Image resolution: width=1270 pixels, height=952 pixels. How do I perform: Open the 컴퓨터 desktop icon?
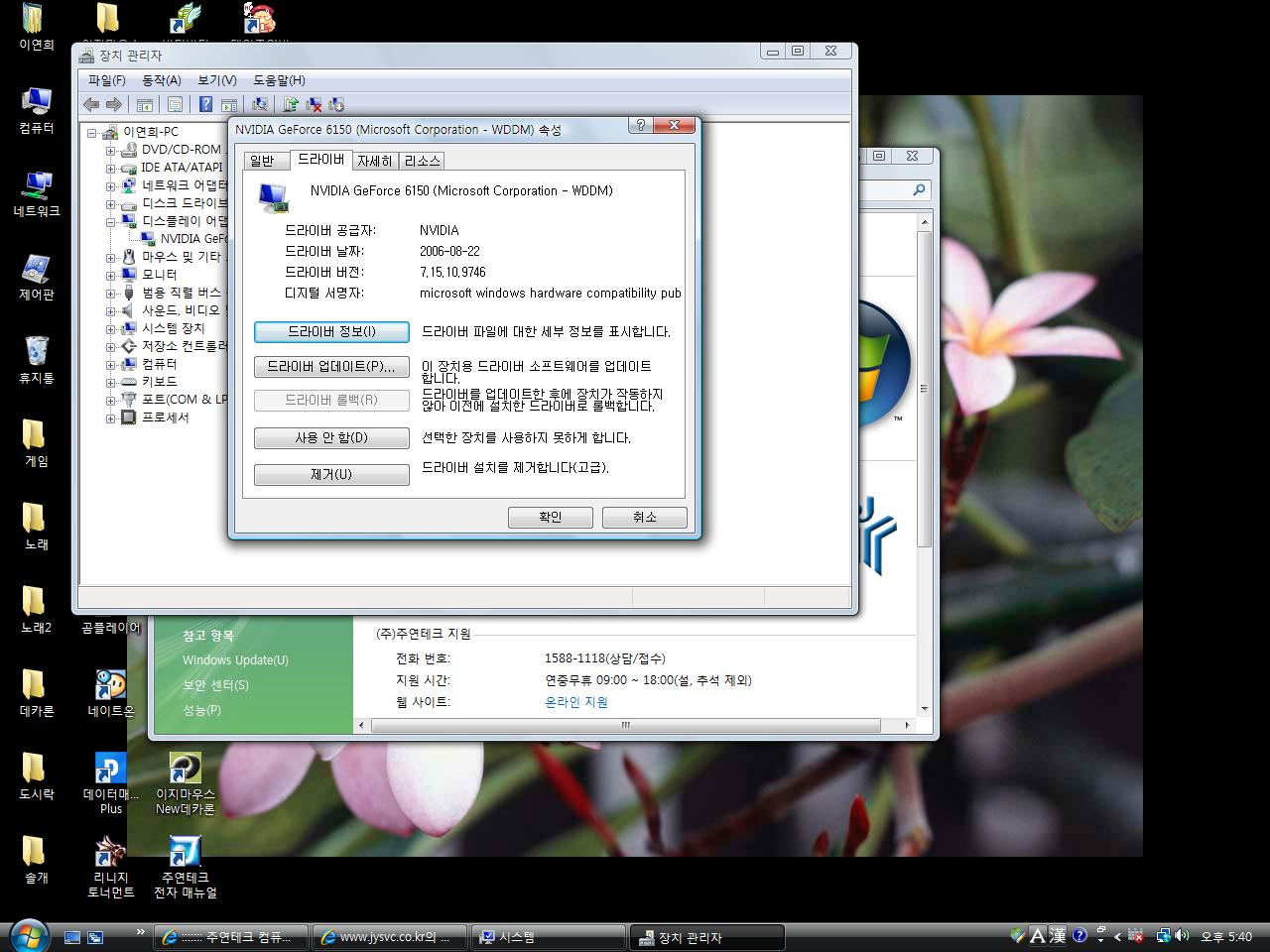point(37,110)
